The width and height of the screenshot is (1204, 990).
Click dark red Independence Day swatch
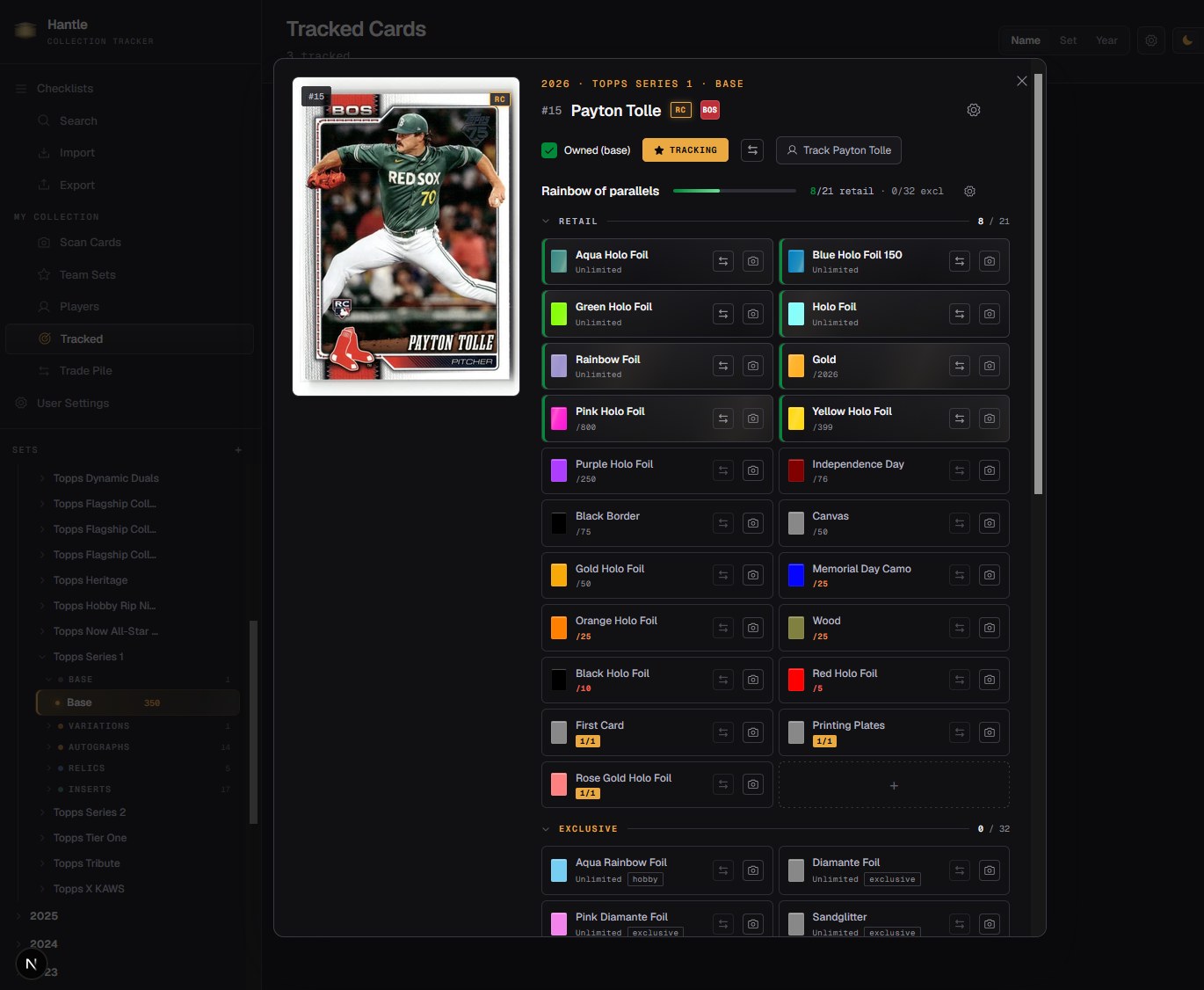coord(796,470)
